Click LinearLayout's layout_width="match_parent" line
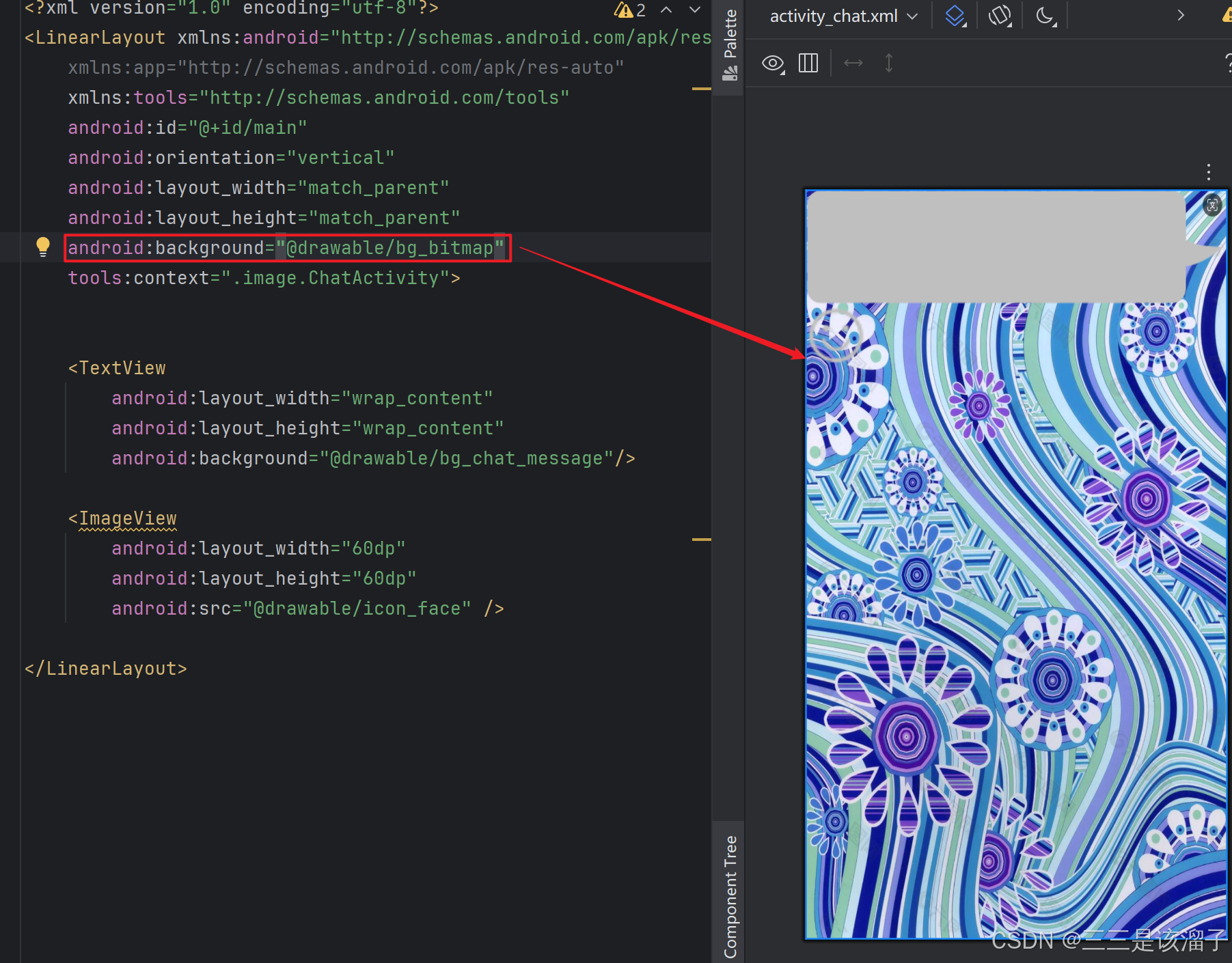Screen dimensions: 1232x963 coord(258,188)
